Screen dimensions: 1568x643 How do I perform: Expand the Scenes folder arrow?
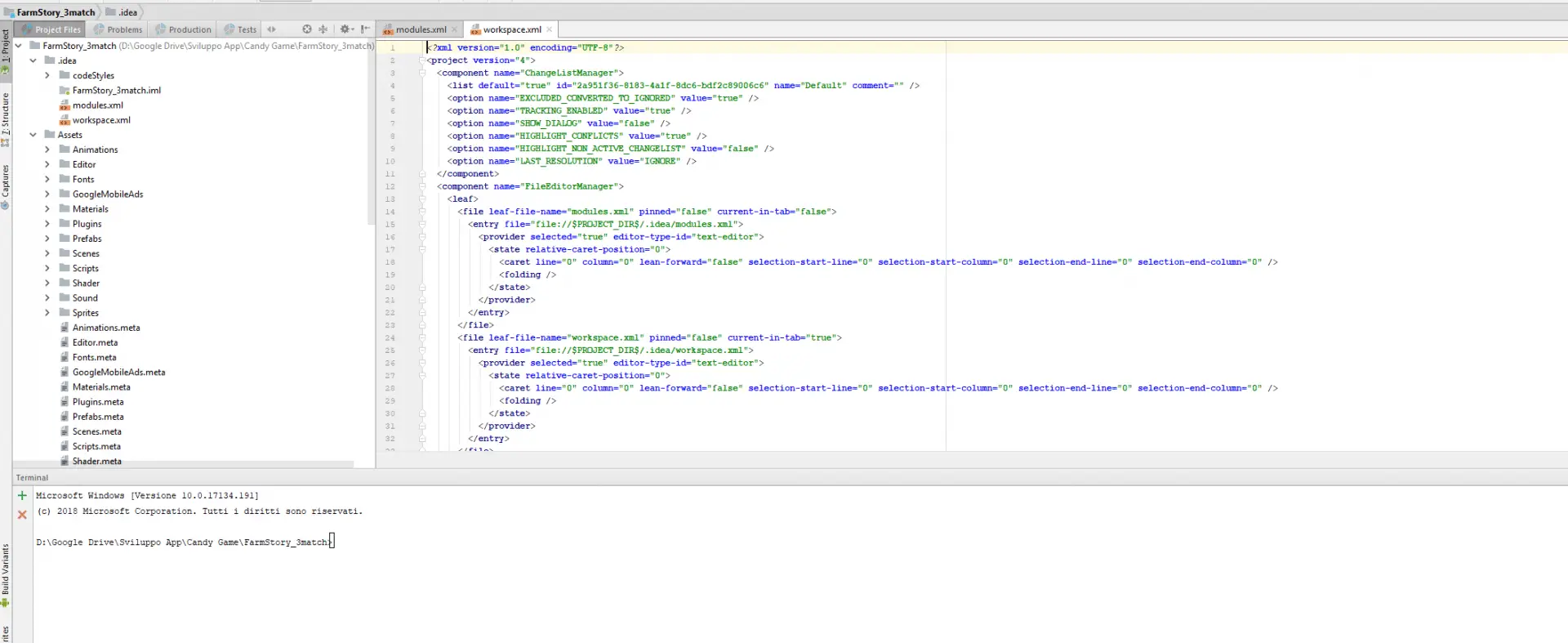pyautogui.click(x=47, y=253)
